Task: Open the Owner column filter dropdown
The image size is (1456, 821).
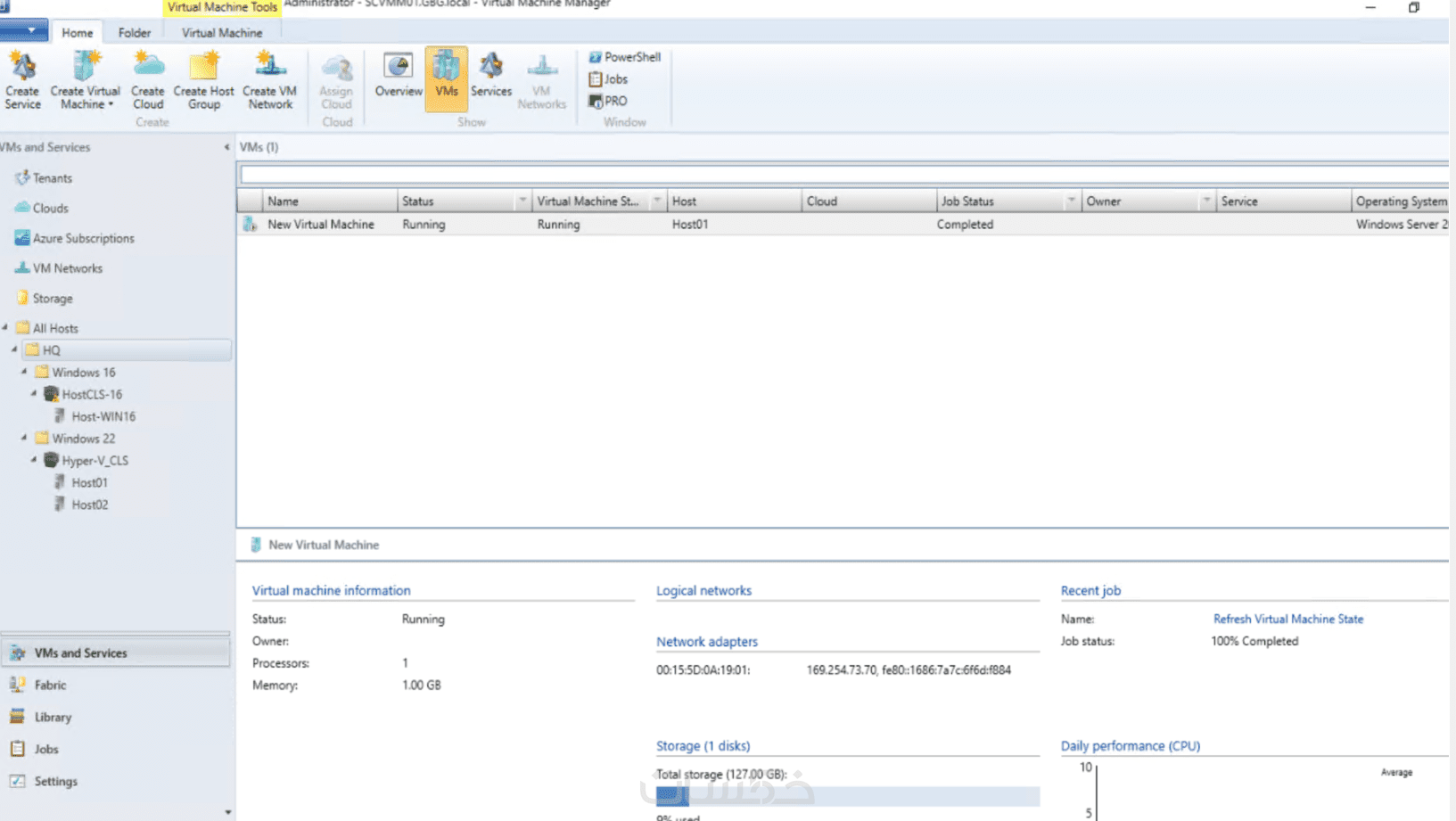Action: pos(1206,201)
